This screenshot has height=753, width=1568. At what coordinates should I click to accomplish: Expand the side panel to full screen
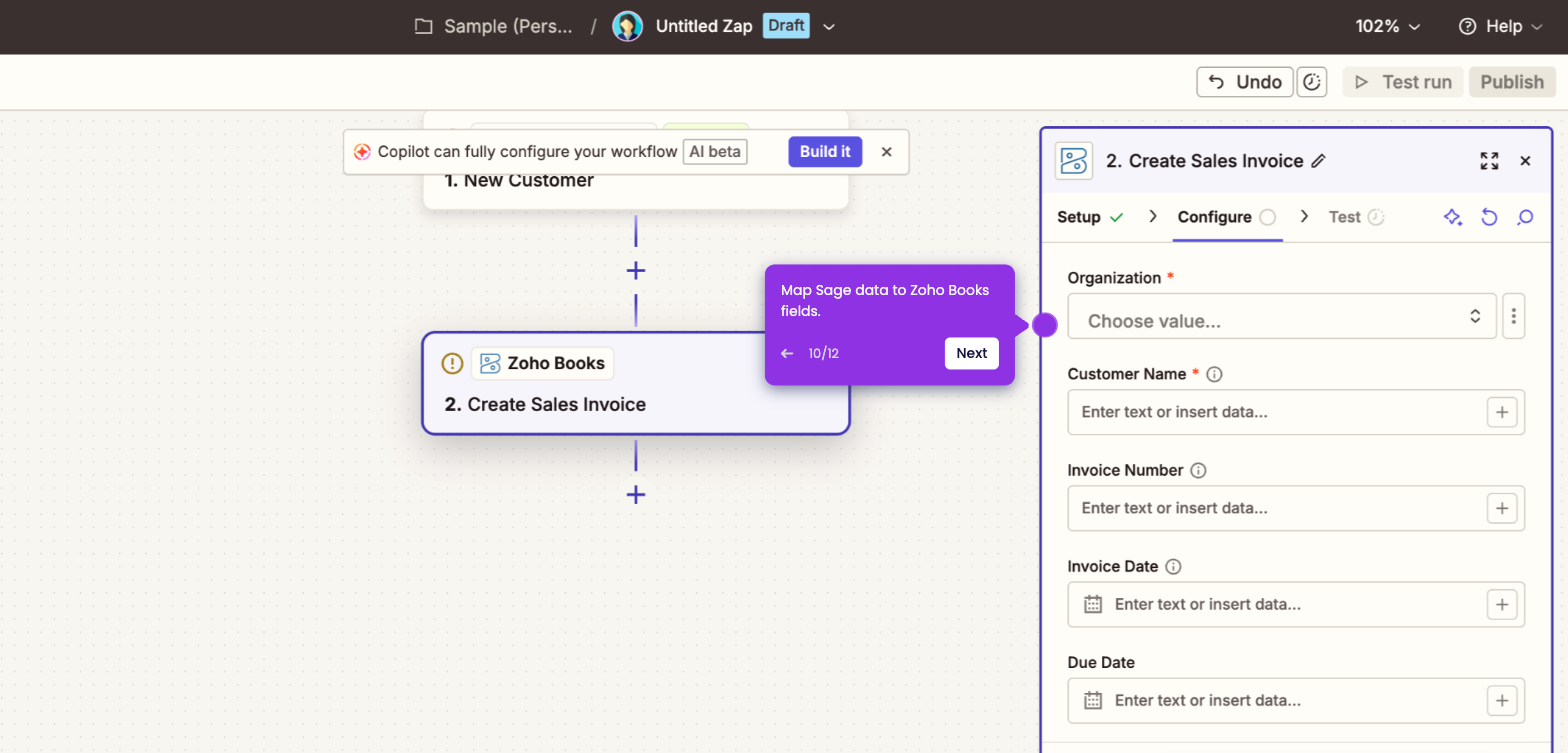click(1489, 161)
